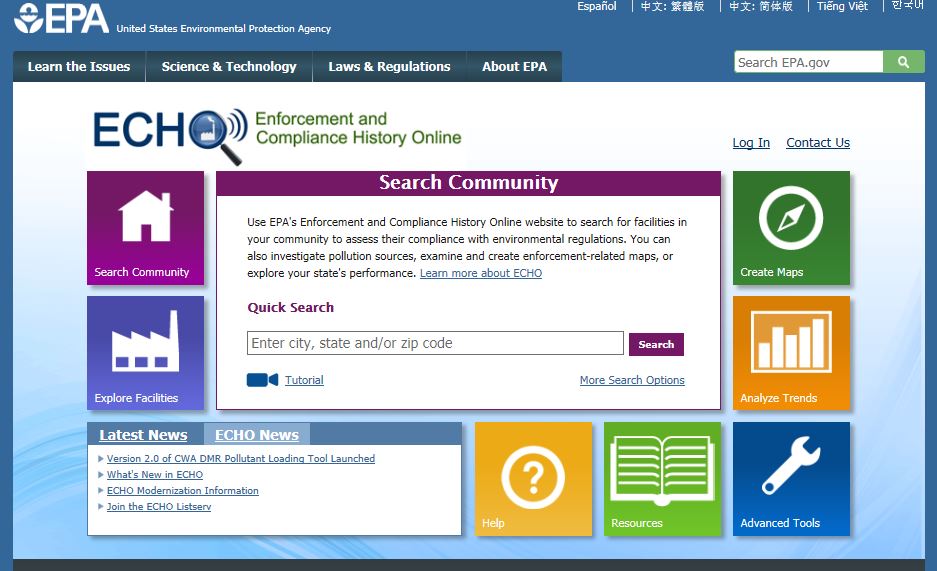Switch language to Español
This screenshot has height=571, width=937.
pos(596,6)
